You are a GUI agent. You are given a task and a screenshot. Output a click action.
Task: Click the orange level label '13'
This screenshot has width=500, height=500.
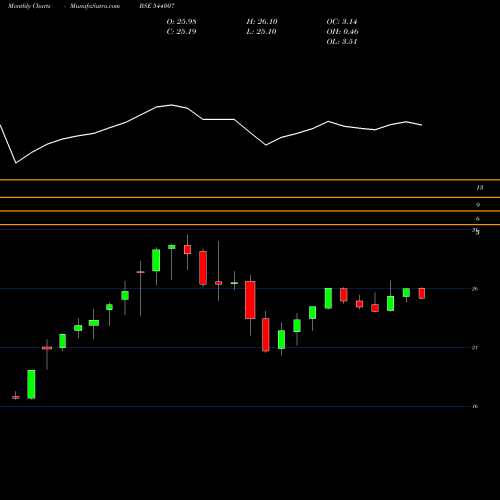tap(479, 188)
